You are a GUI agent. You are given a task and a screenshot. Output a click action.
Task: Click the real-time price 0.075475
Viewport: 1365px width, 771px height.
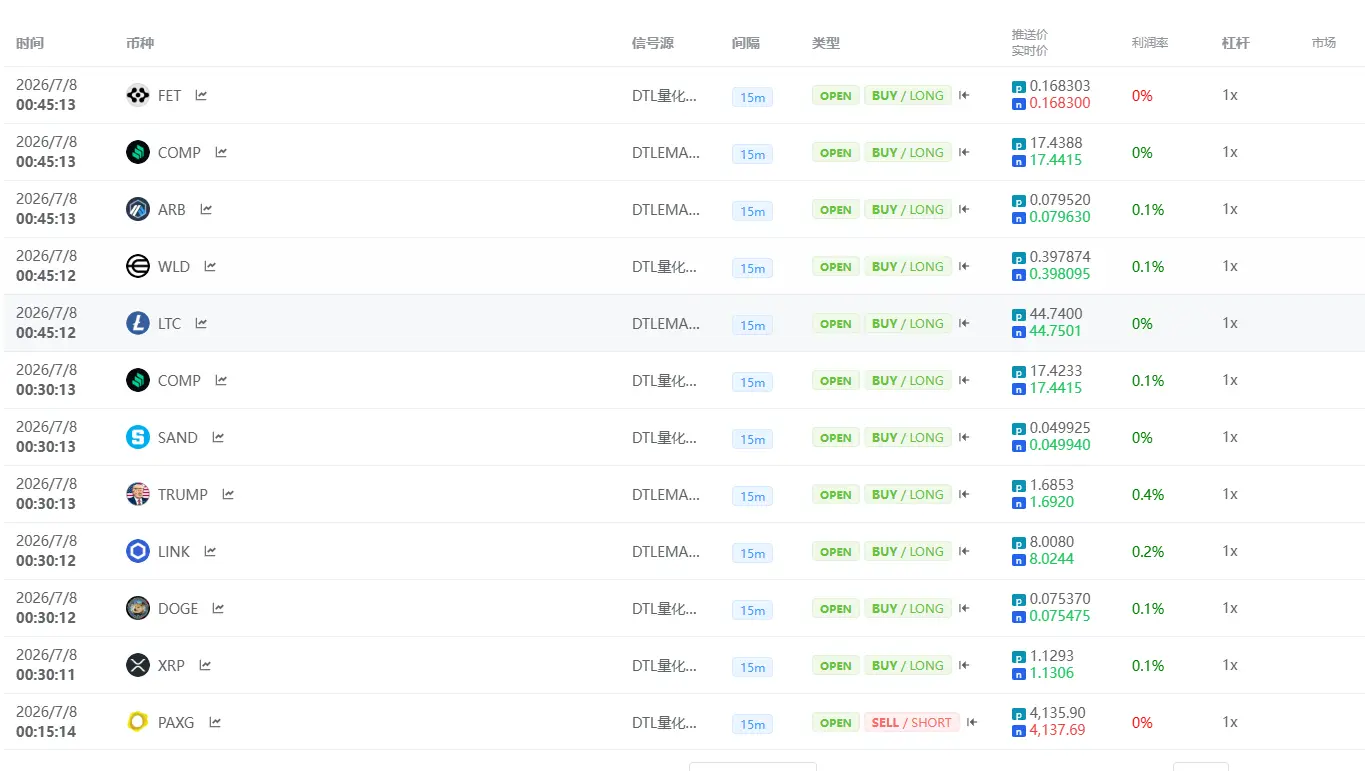(x=1060, y=616)
